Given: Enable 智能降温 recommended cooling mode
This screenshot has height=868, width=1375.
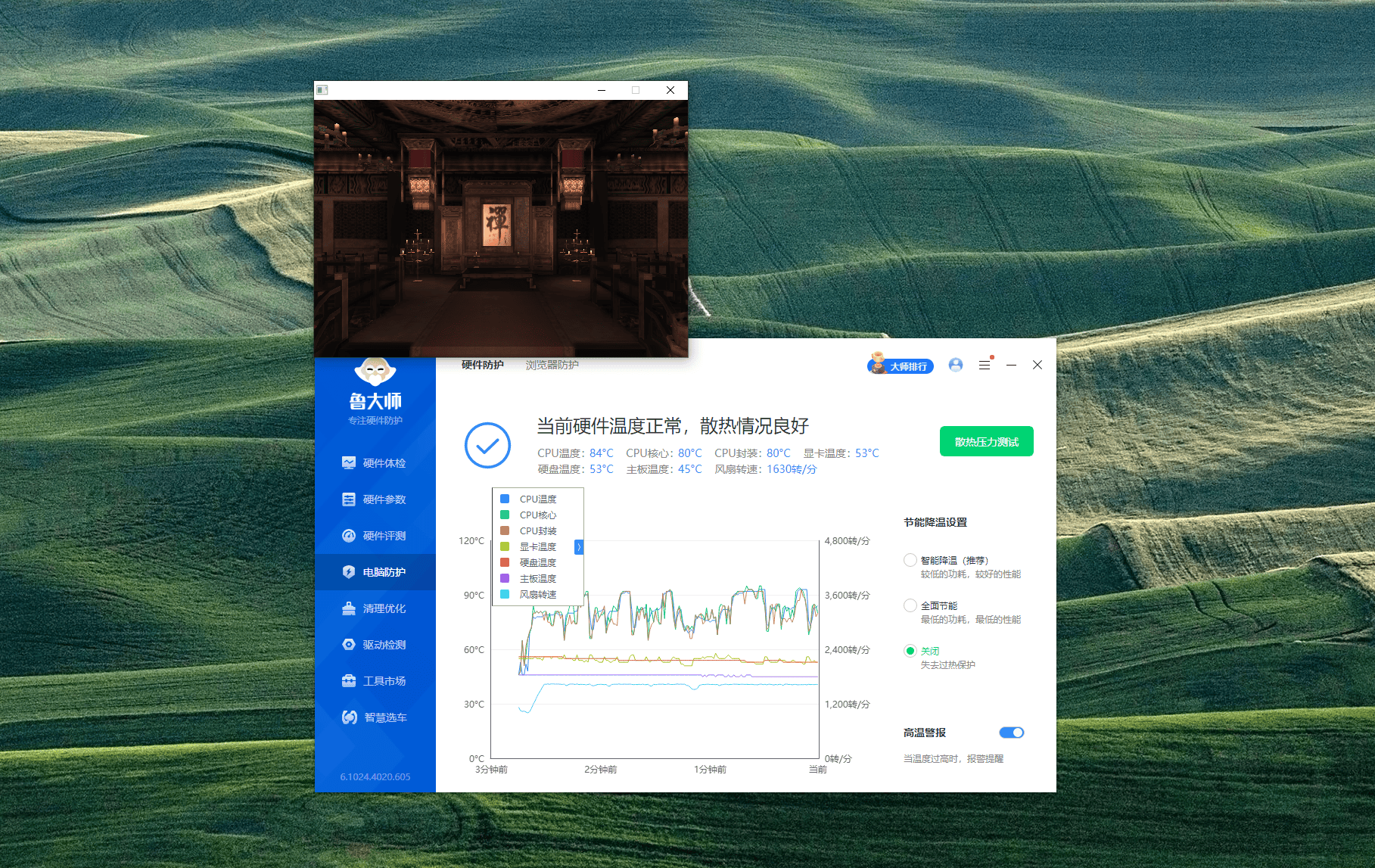Looking at the screenshot, I should 910,560.
